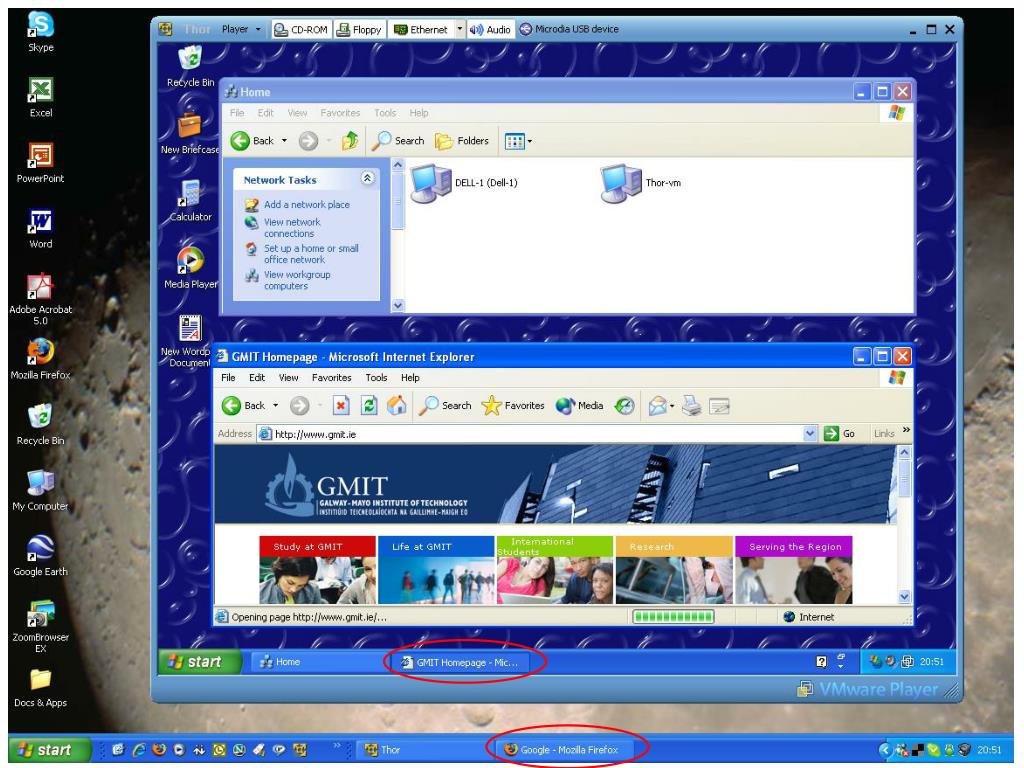The image size is (1024, 768).
Task: Open the VM's Recycle Bin icon
Action: 190,65
